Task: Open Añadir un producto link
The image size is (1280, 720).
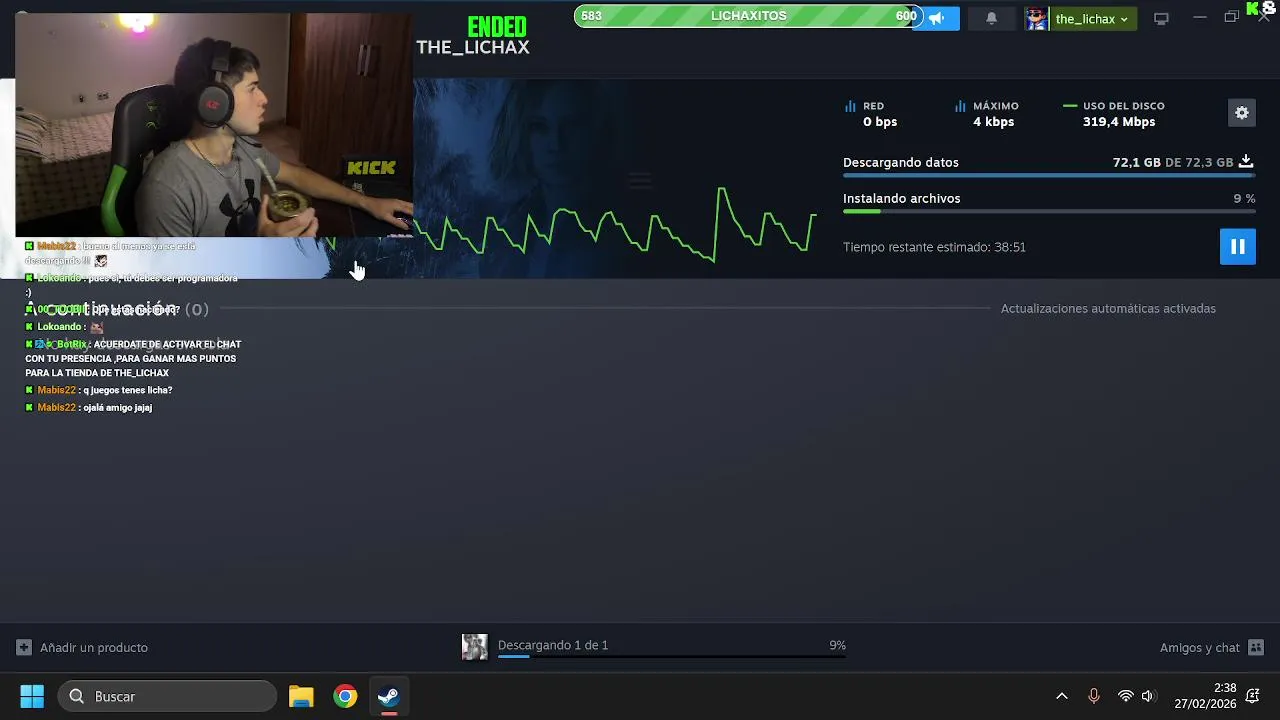Action: [x=94, y=648]
